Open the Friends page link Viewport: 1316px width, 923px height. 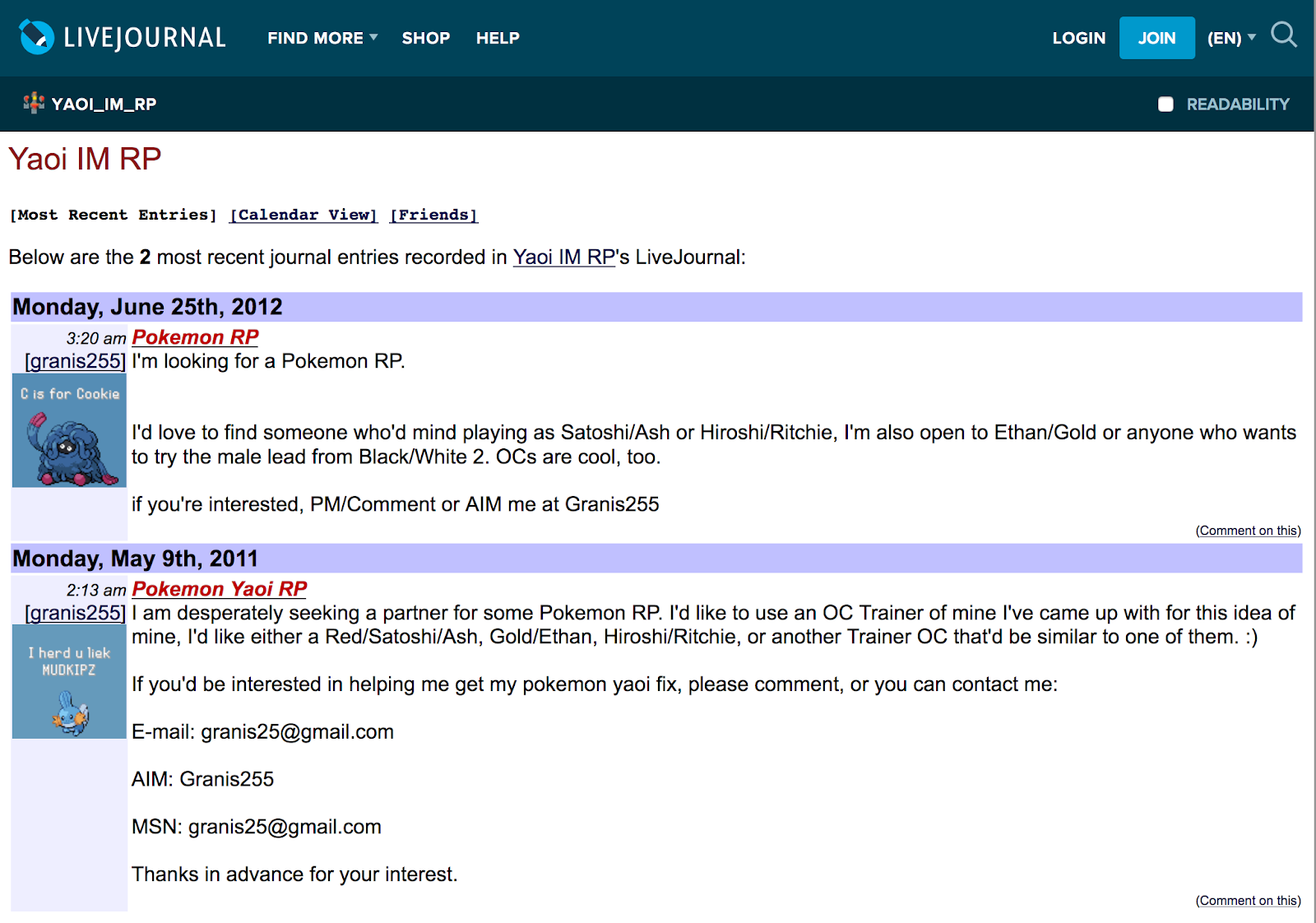tap(433, 215)
